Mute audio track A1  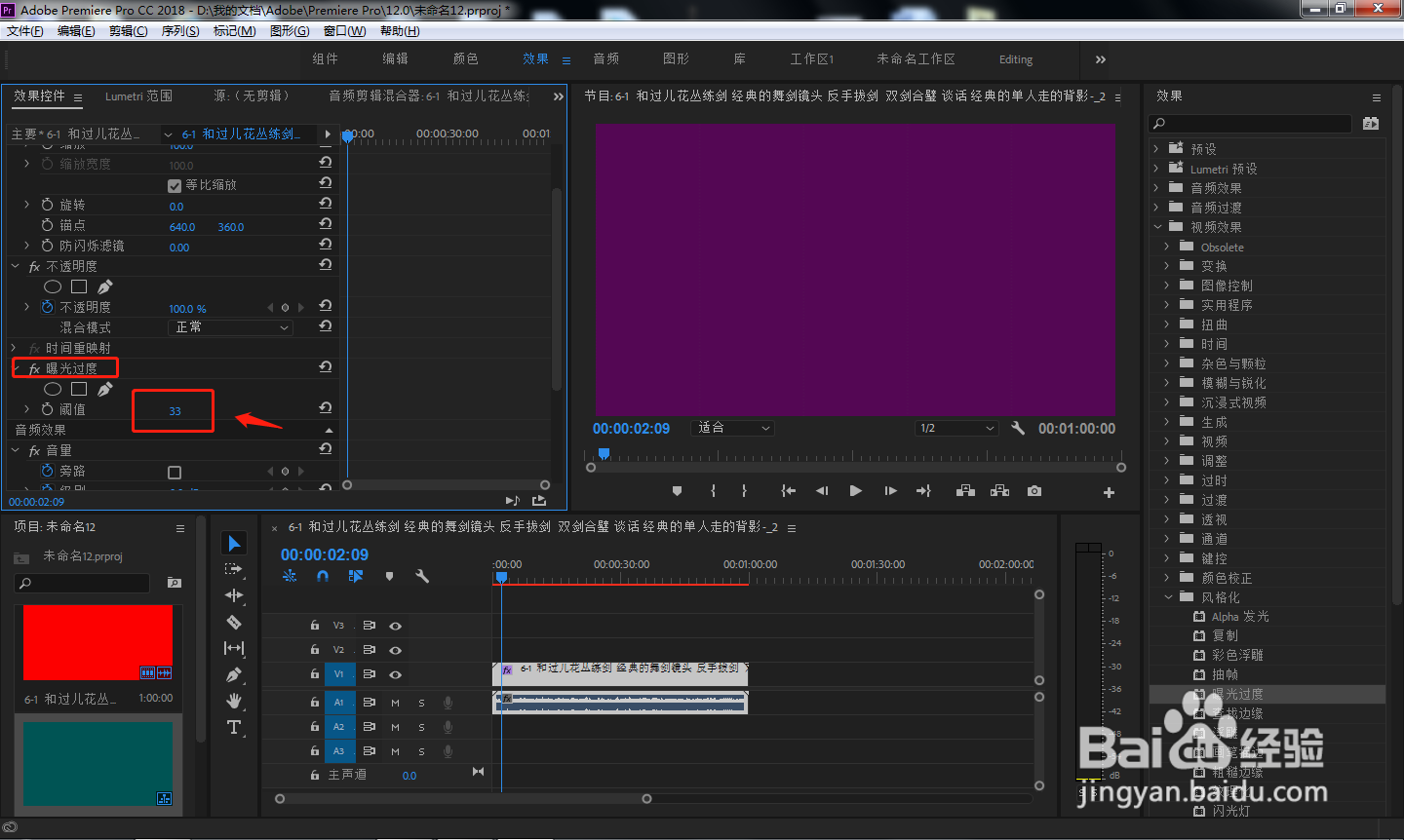pos(396,703)
